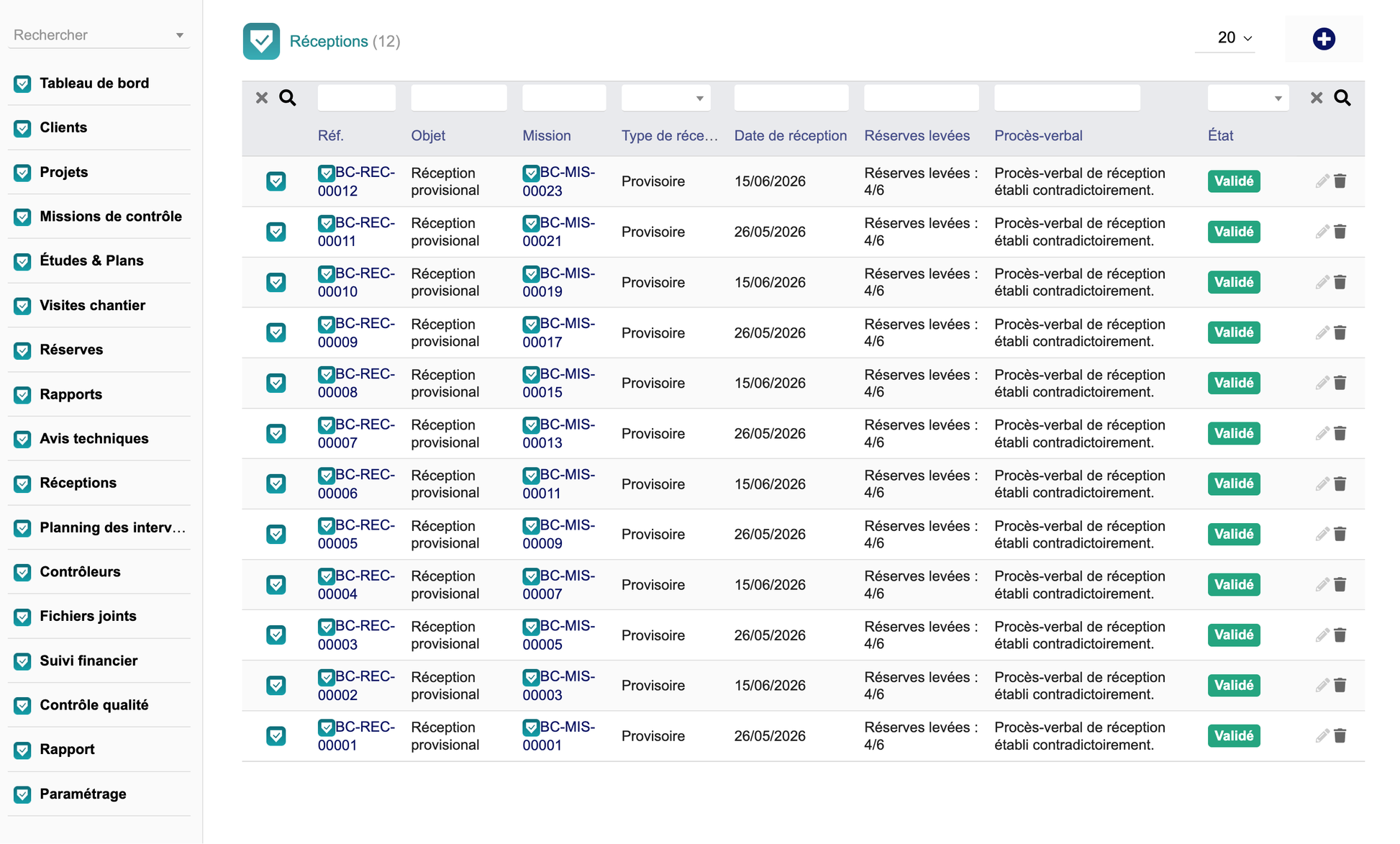The image size is (1400, 844).
Task: Delete reception BC-REC-00010 with trash icon
Action: coord(1340,282)
